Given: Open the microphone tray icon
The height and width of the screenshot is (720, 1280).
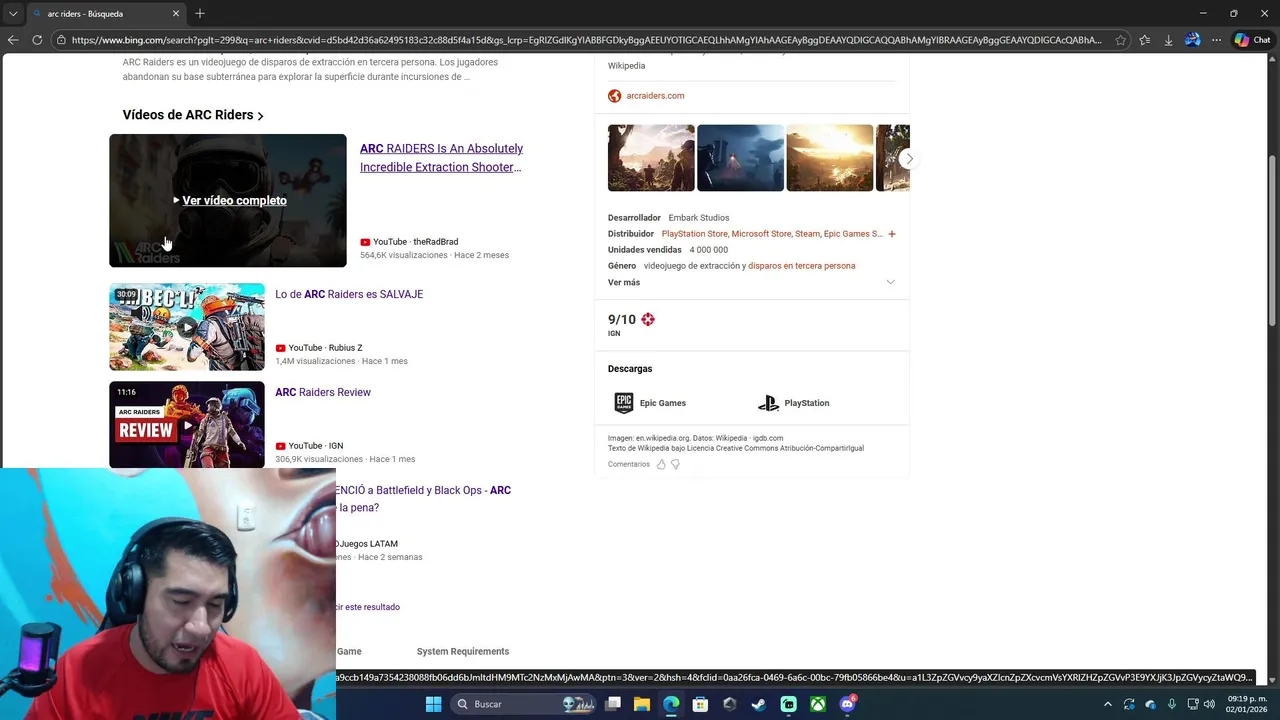Looking at the screenshot, I should (1171, 704).
